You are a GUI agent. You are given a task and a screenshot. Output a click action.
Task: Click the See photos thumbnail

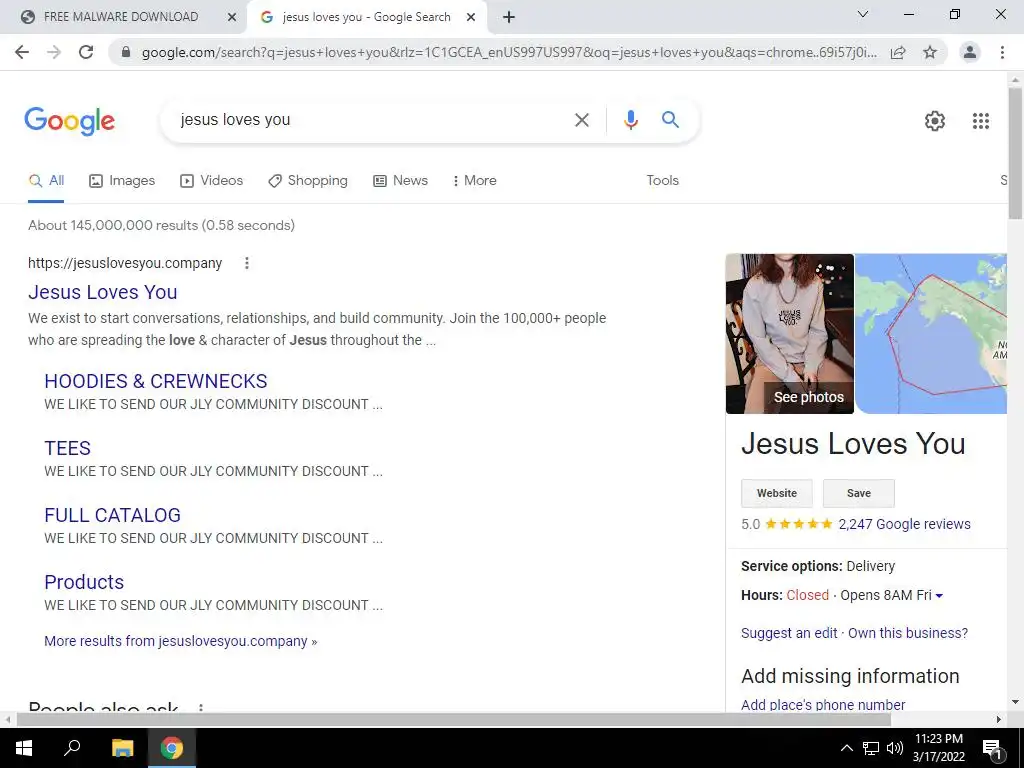[790, 334]
